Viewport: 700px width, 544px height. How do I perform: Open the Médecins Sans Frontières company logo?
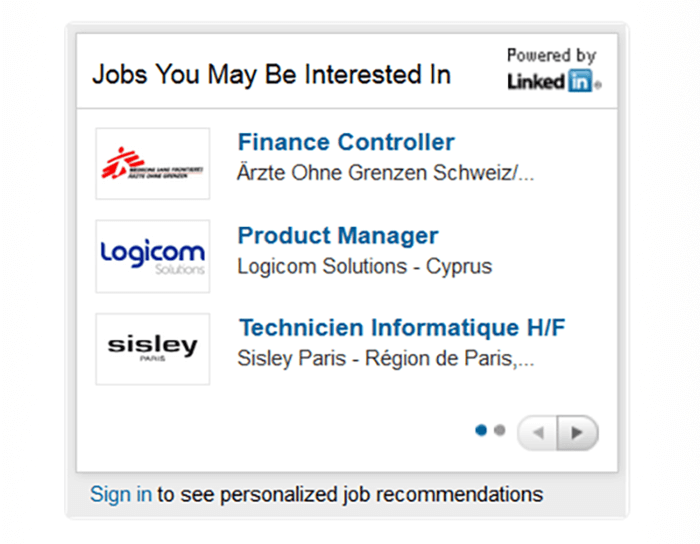pyautogui.click(x=153, y=163)
